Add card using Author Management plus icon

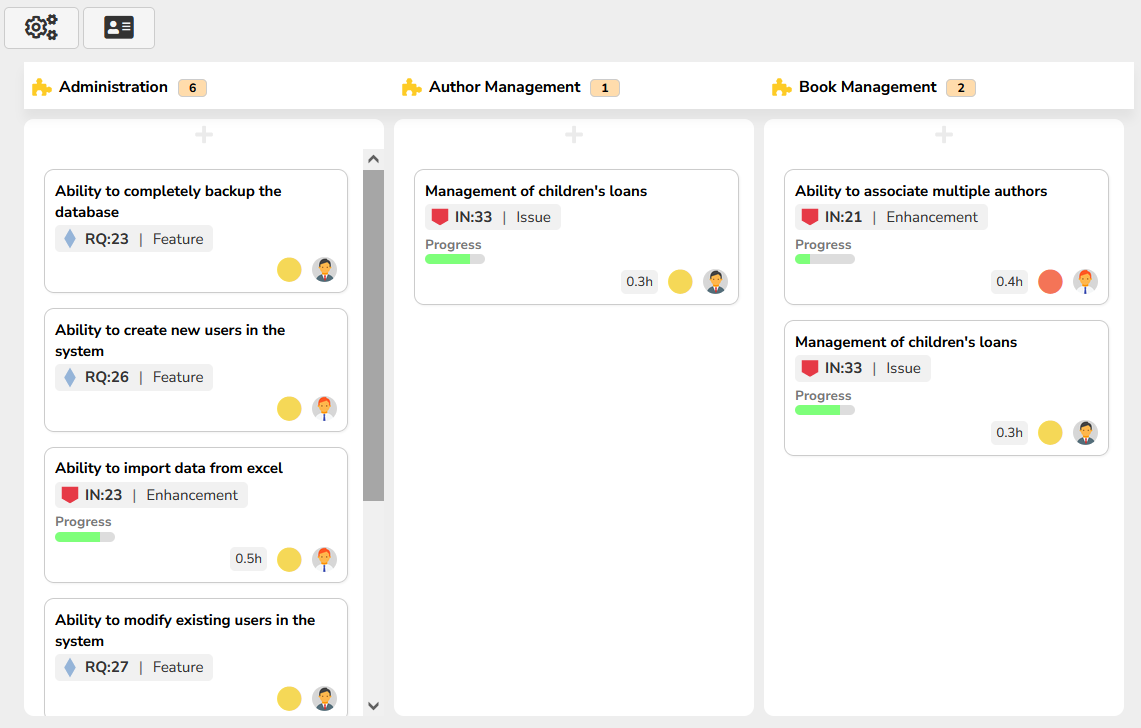point(574,134)
